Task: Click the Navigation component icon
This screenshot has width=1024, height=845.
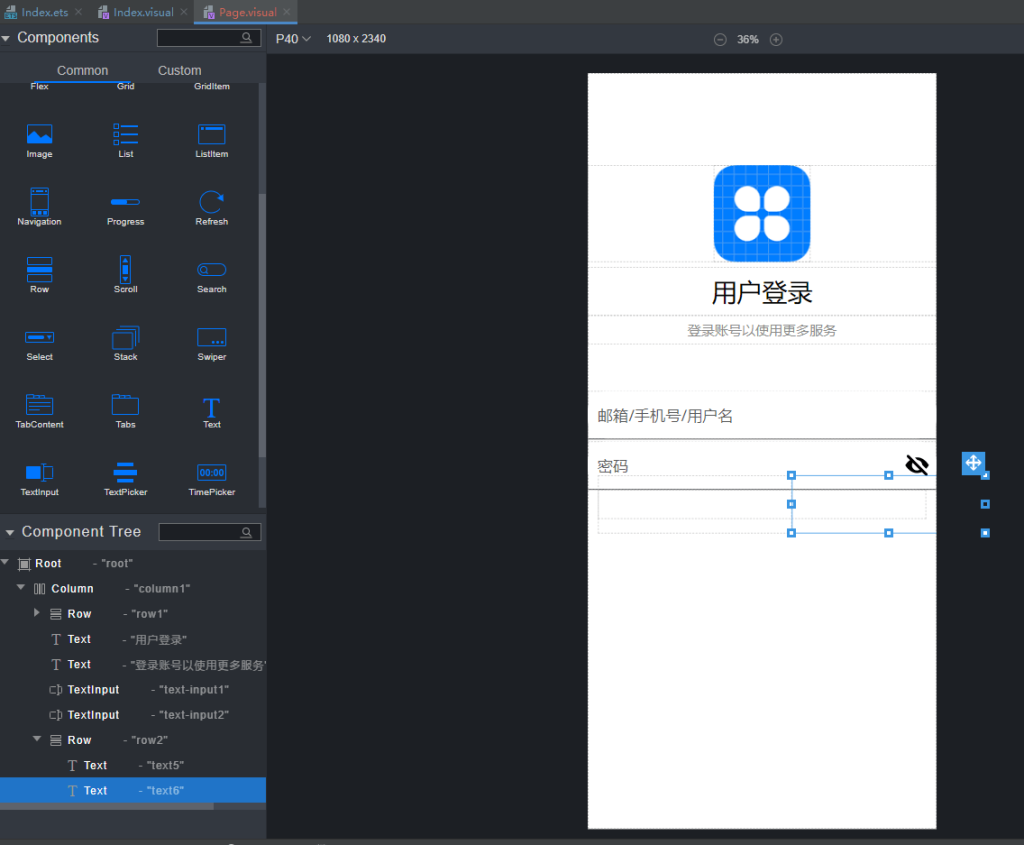Action: [39, 201]
